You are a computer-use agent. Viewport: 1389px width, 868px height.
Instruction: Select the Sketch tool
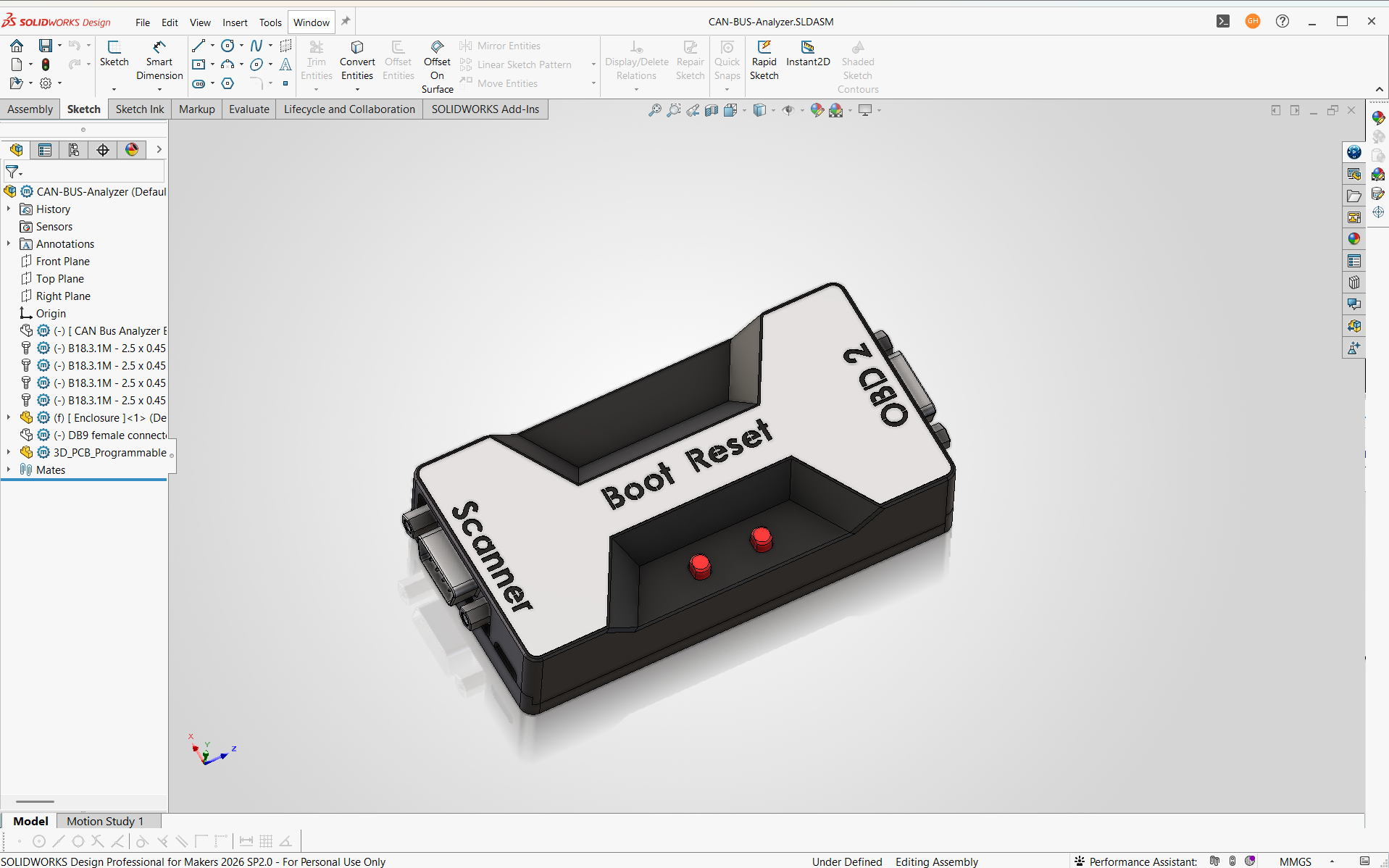(114, 54)
